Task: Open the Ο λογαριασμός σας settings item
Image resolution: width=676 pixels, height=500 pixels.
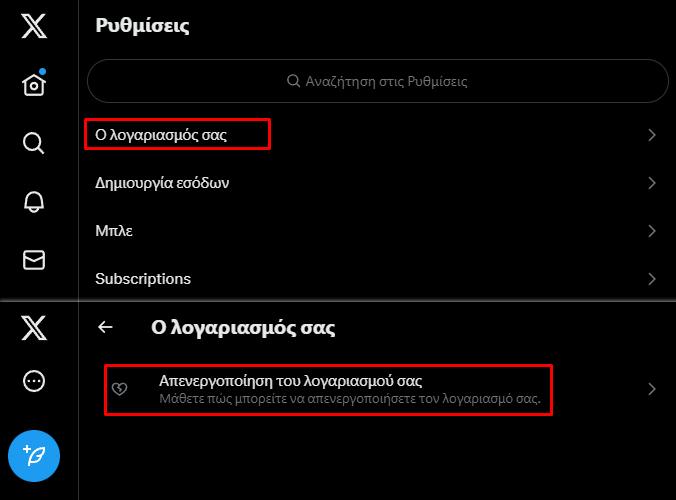Action: 377,135
